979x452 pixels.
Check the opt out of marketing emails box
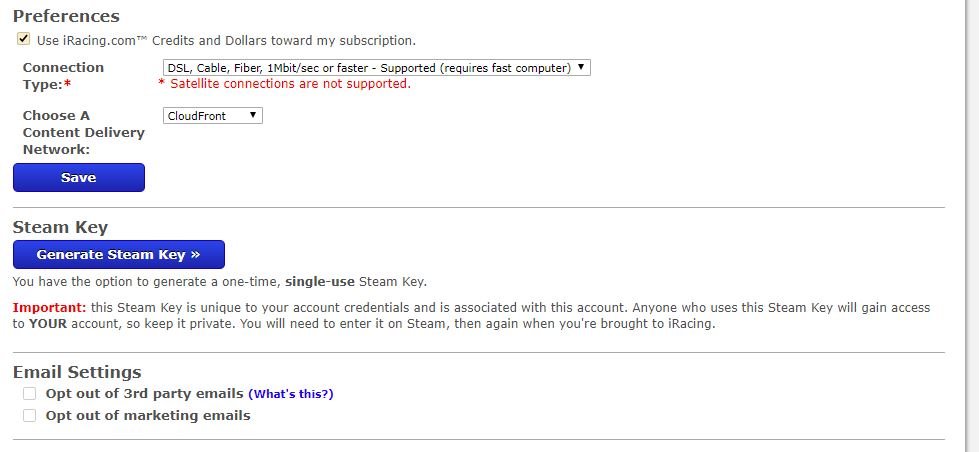(30, 415)
